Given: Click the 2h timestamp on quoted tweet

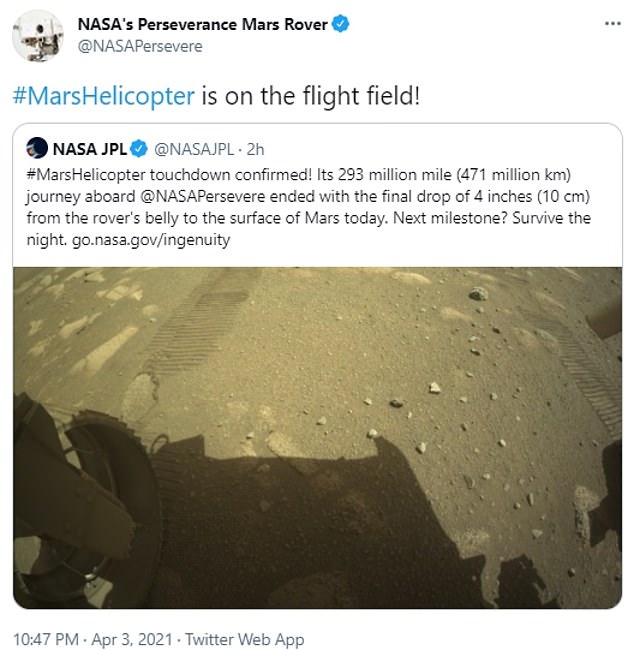Looking at the screenshot, I should [257, 149].
